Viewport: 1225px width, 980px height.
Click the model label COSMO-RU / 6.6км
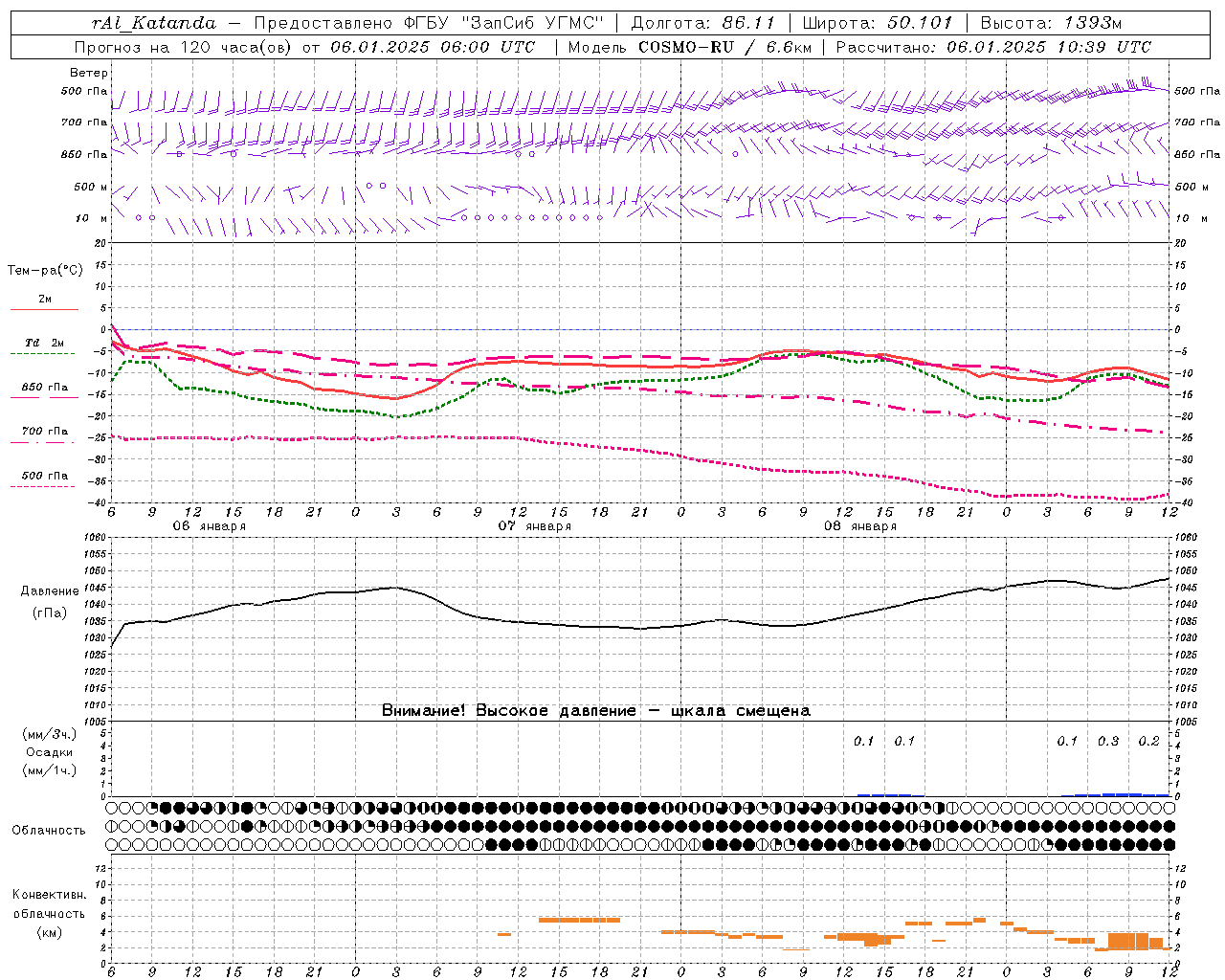click(x=725, y=47)
